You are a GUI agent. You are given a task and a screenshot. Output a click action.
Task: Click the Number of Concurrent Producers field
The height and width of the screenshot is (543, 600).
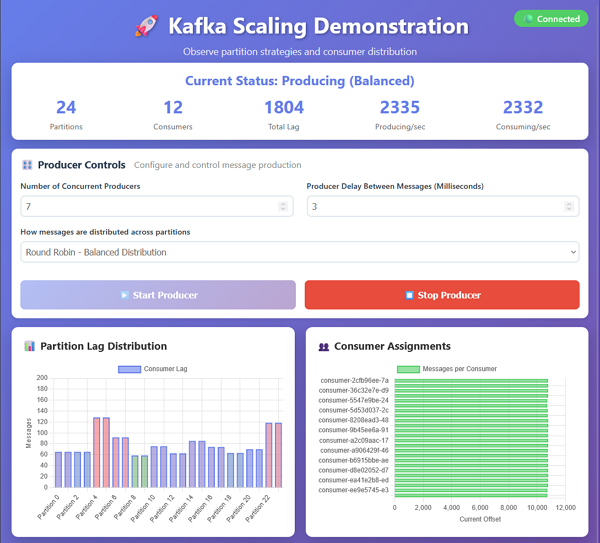click(148, 207)
